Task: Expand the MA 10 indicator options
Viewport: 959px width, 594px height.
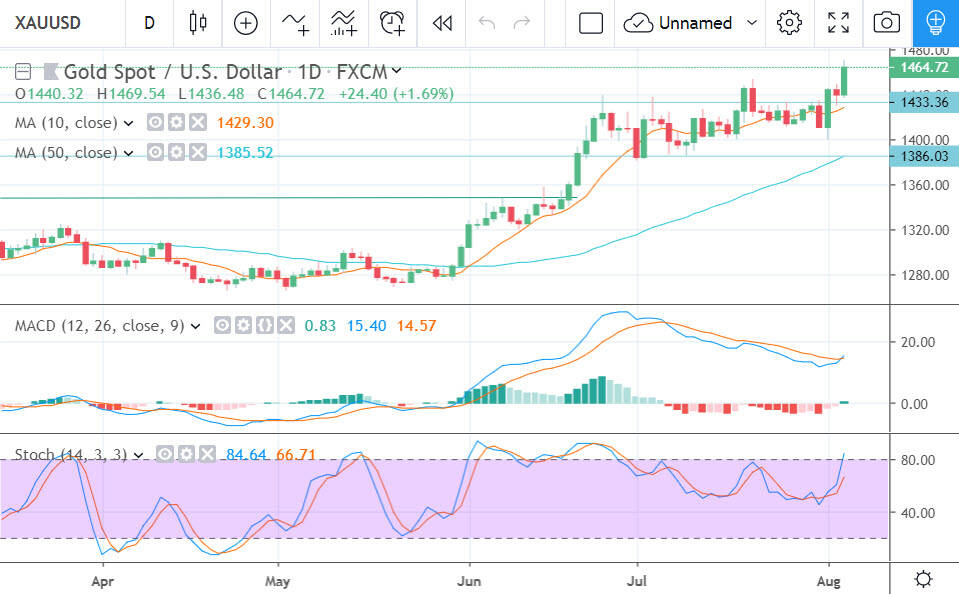Action: (x=128, y=123)
